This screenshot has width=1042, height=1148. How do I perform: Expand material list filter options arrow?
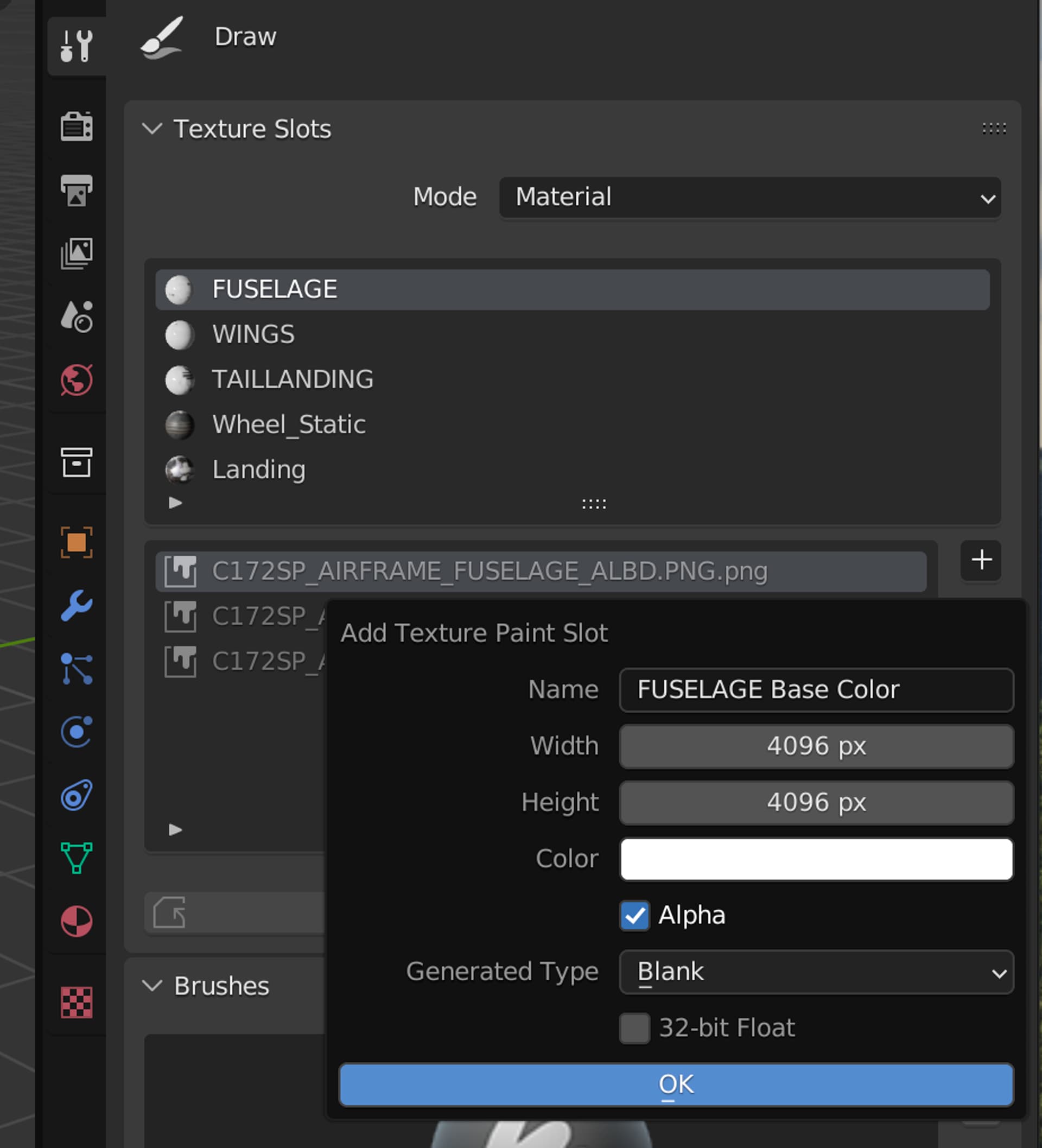click(175, 503)
